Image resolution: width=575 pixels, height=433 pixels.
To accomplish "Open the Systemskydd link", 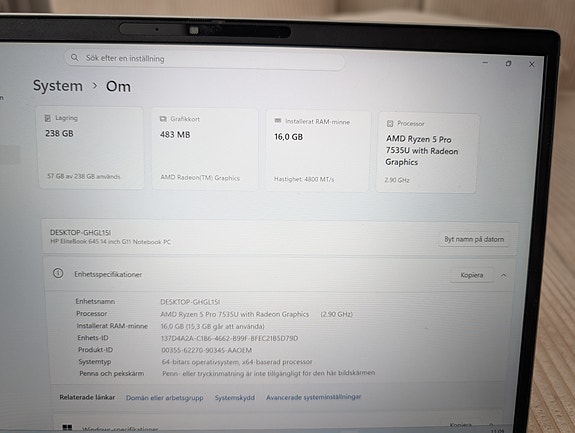I will click(235, 398).
